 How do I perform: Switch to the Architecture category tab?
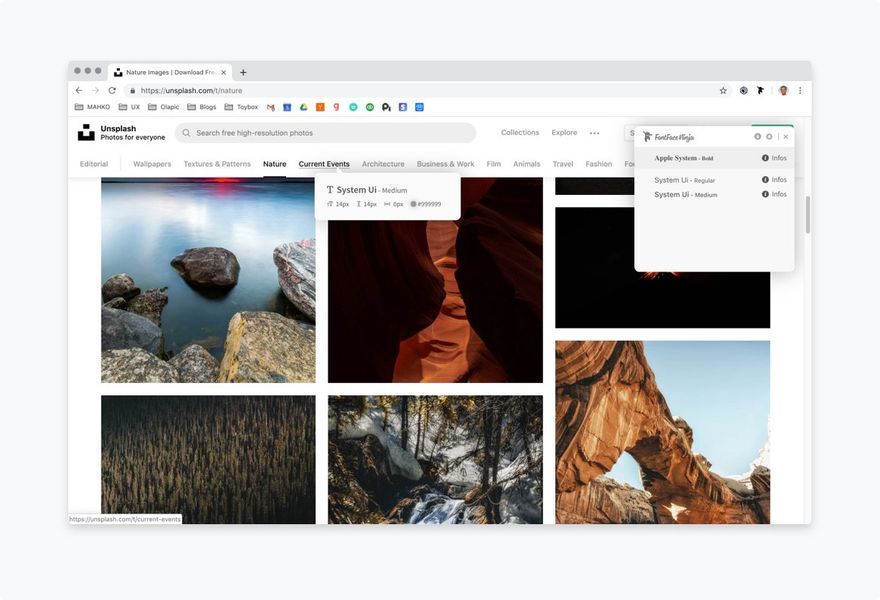point(383,164)
